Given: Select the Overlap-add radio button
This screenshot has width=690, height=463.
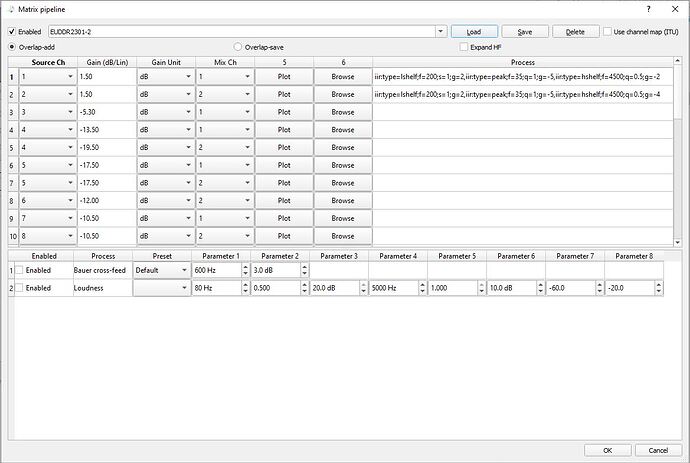Looking at the screenshot, I should (x=12, y=47).
